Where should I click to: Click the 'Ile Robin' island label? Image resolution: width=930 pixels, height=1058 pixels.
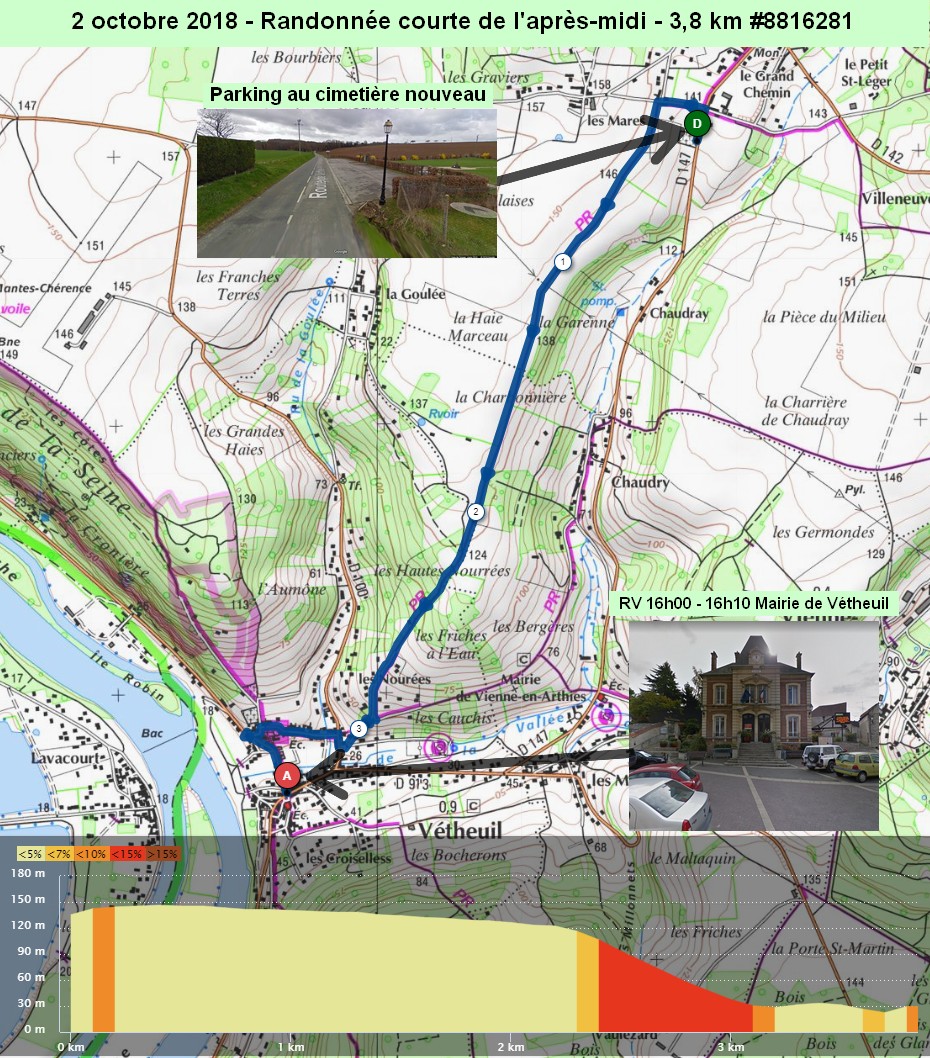[128, 677]
